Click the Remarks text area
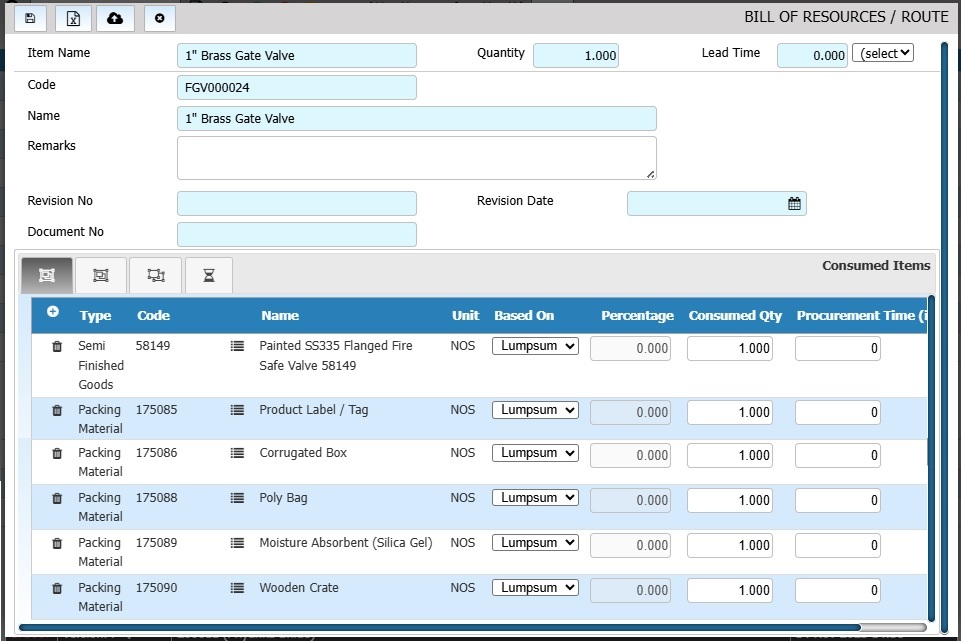Image resolution: width=961 pixels, height=641 pixels. (x=416, y=157)
